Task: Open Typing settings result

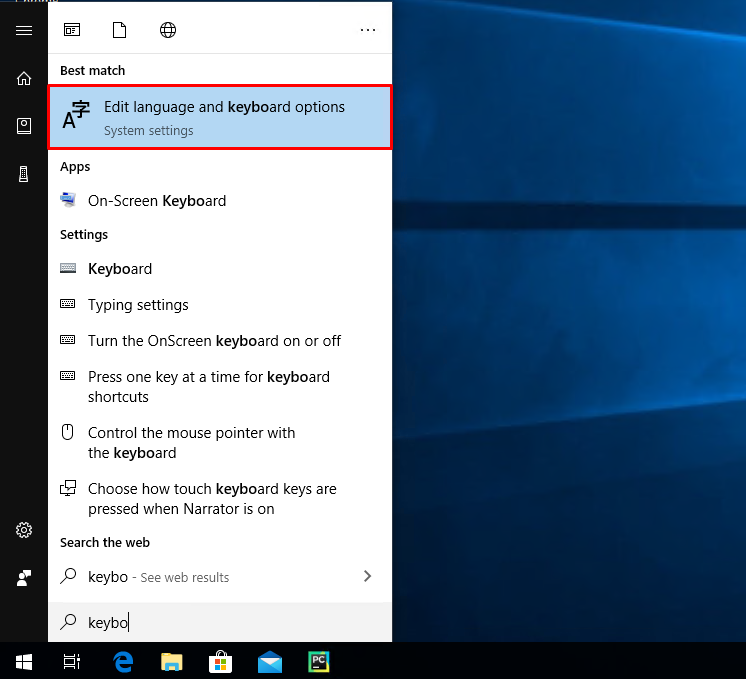Action: (x=220, y=305)
